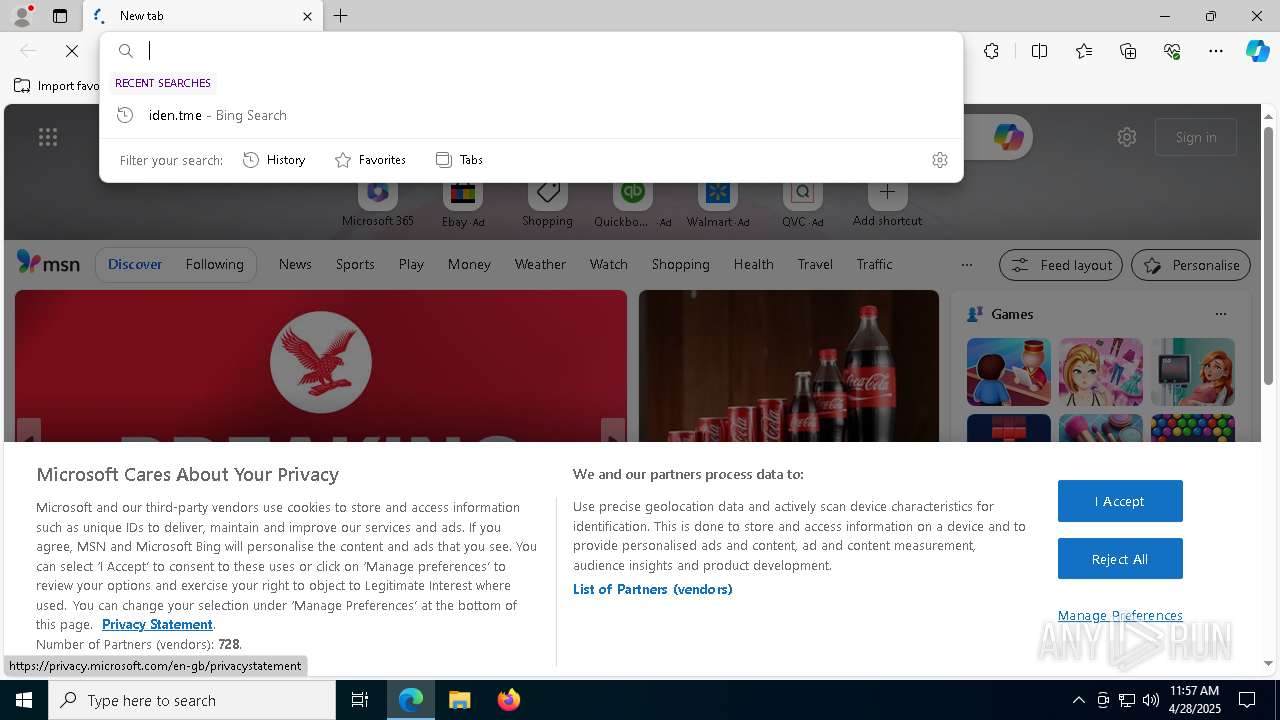Open the Extensions icon in toolbar
This screenshot has width=1280, height=720.
[991, 51]
